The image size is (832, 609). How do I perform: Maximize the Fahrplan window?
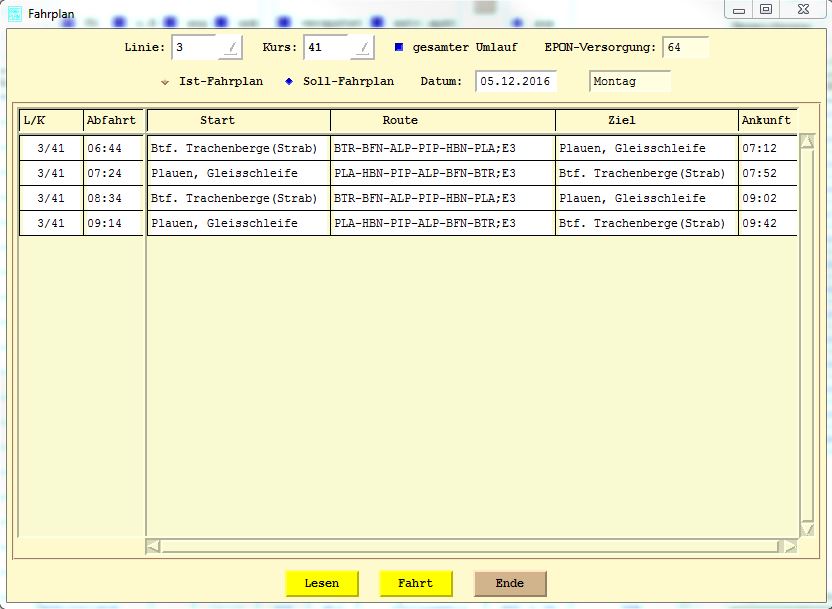[766, 9]
